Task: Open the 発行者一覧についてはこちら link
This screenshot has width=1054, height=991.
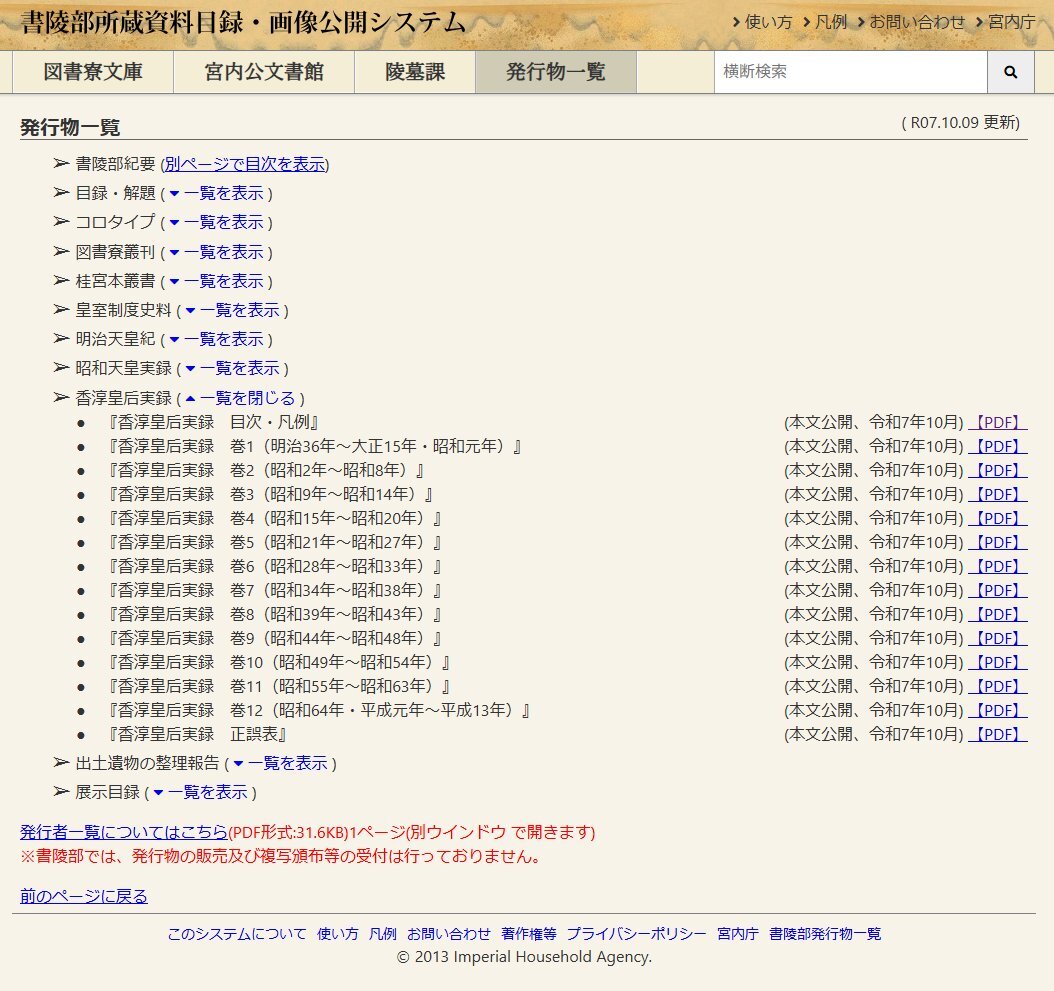Action: pos(124,832)
